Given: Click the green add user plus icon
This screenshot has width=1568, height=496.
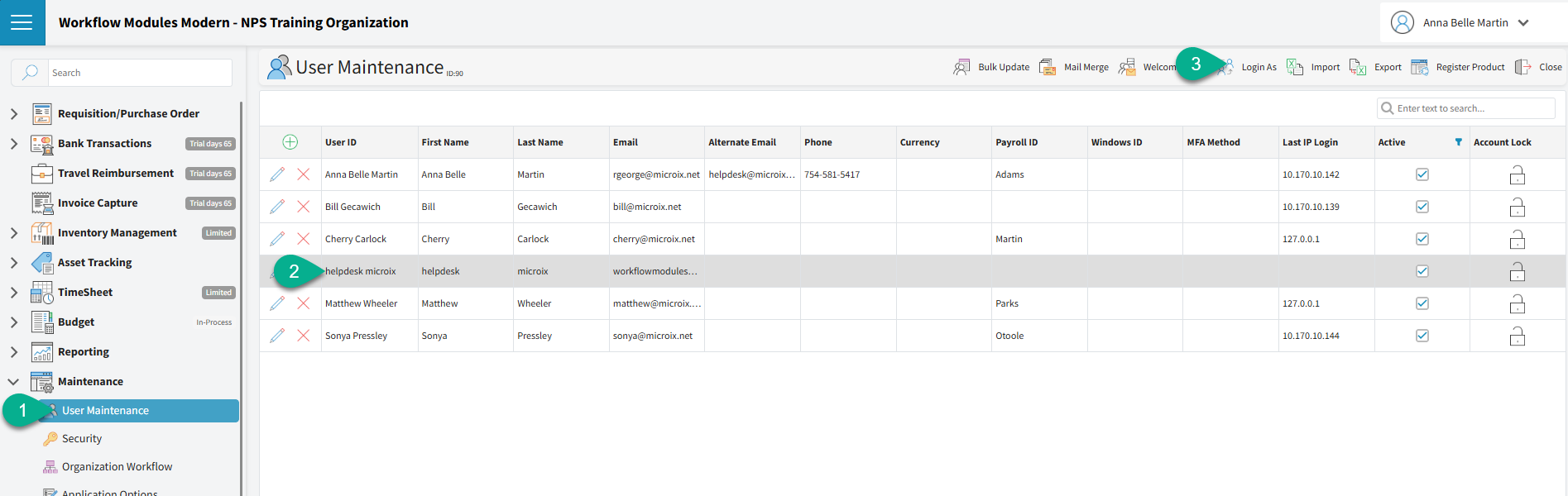Looking at the screenshot, I should 290,142.
